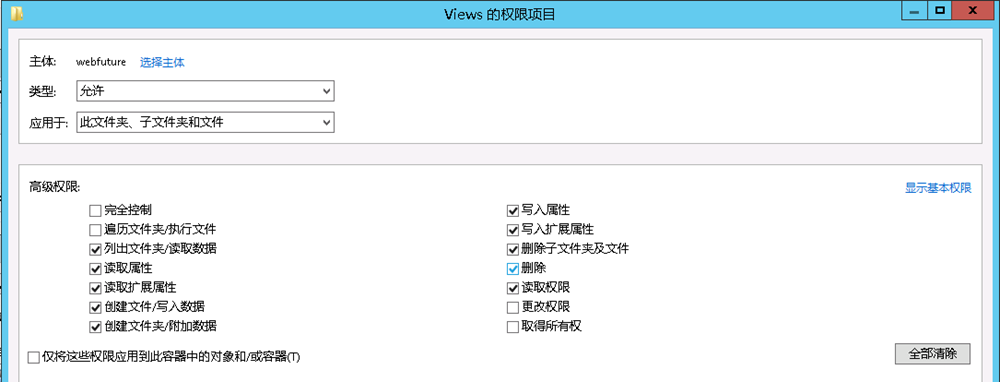This screenshot has height=382, width=1000.
Task: Uncheck the 删除 checkbox
Action: (513, 268)
